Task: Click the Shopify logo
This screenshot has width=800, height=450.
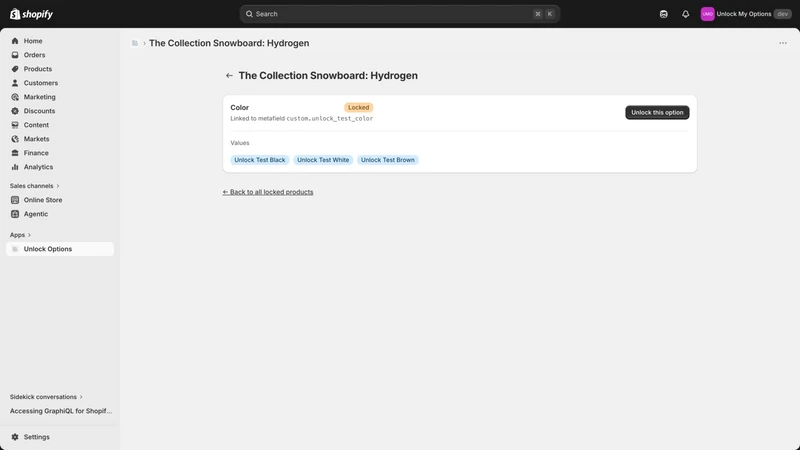Action: pos(31,14)
